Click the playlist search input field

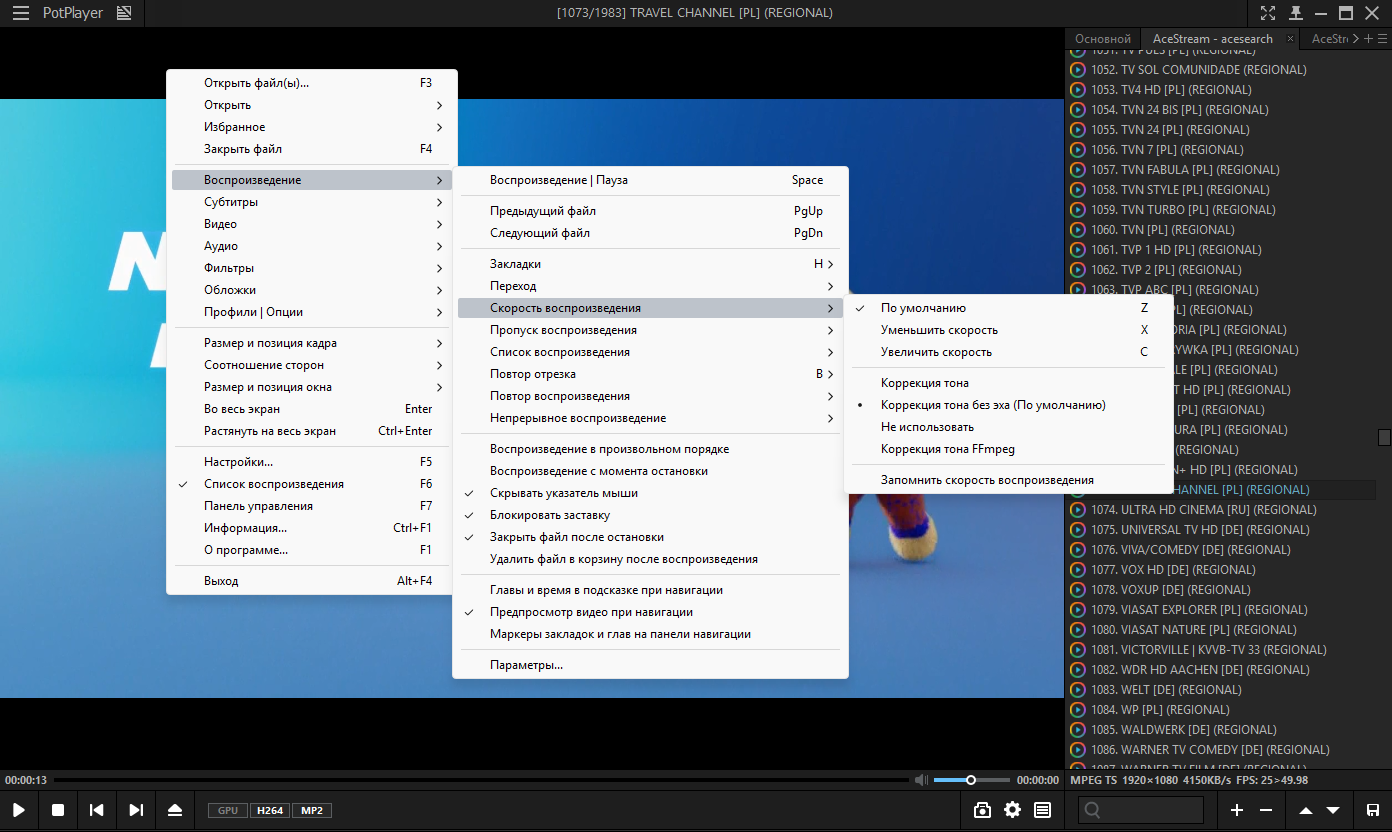click(x=1141, y=810)
